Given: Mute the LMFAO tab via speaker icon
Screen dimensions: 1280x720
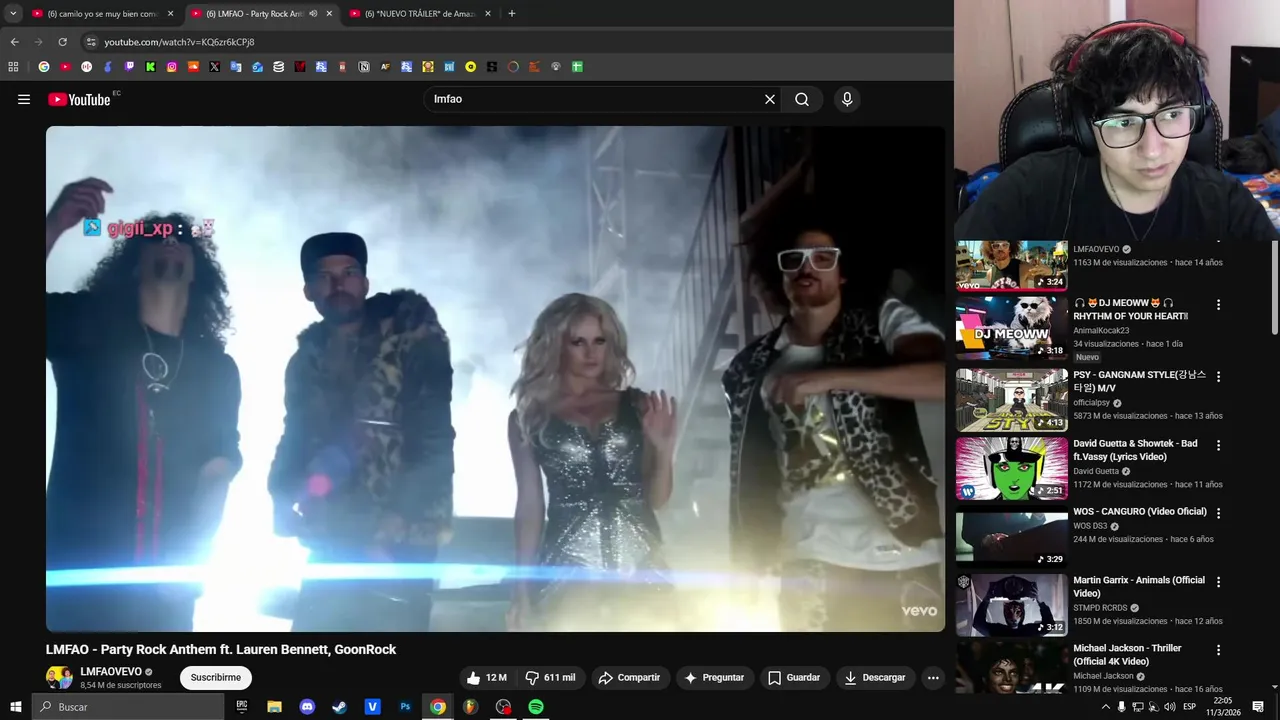Looking at the screenshot, I should (313, 14).
